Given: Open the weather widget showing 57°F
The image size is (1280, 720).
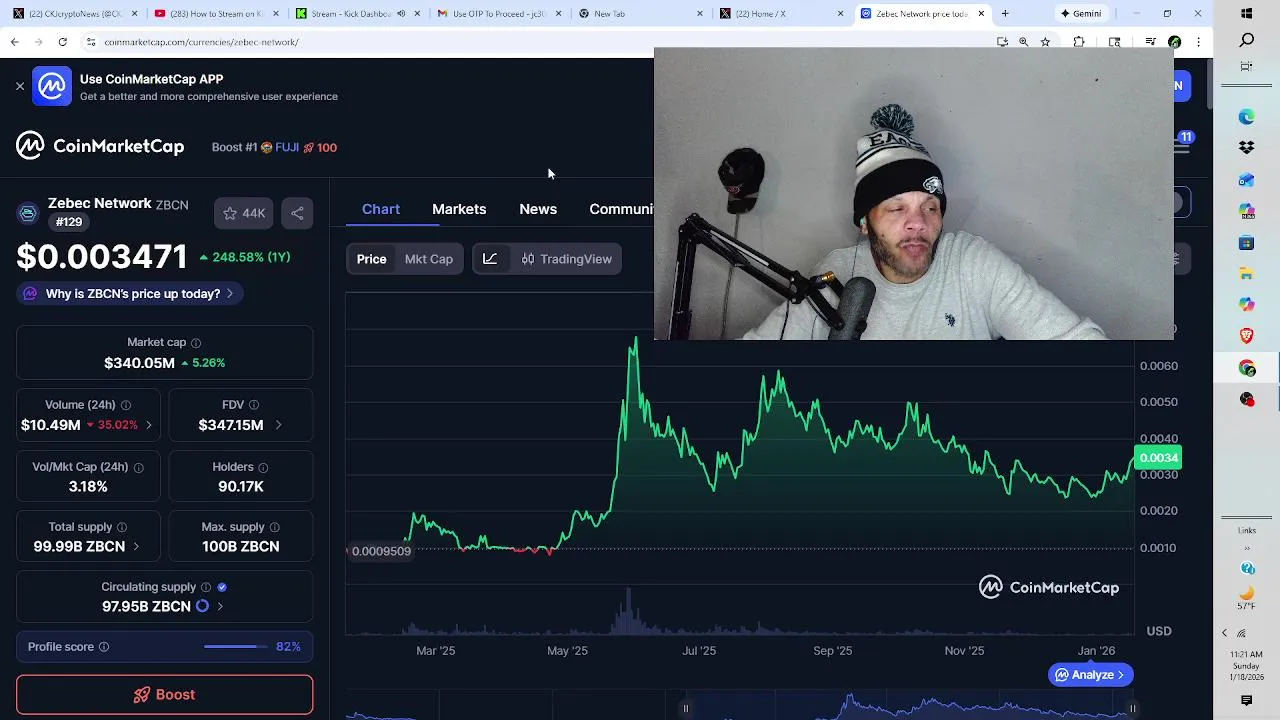Looking at the screenshot, I should [1246, 597].
